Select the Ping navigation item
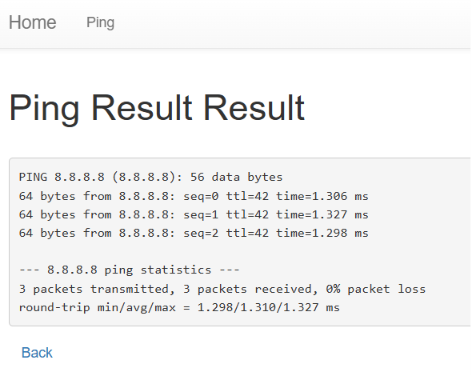471x376 pixels. click(100, 23)
